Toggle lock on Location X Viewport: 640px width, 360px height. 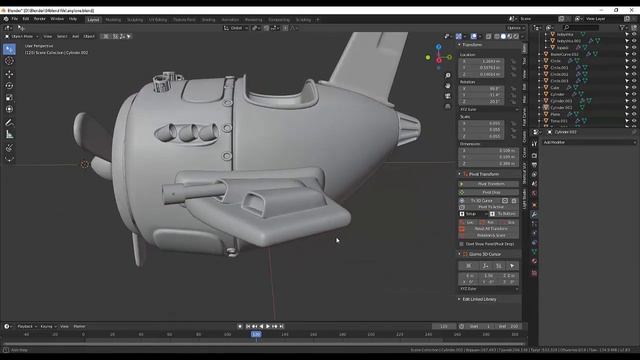click(513, 61)
